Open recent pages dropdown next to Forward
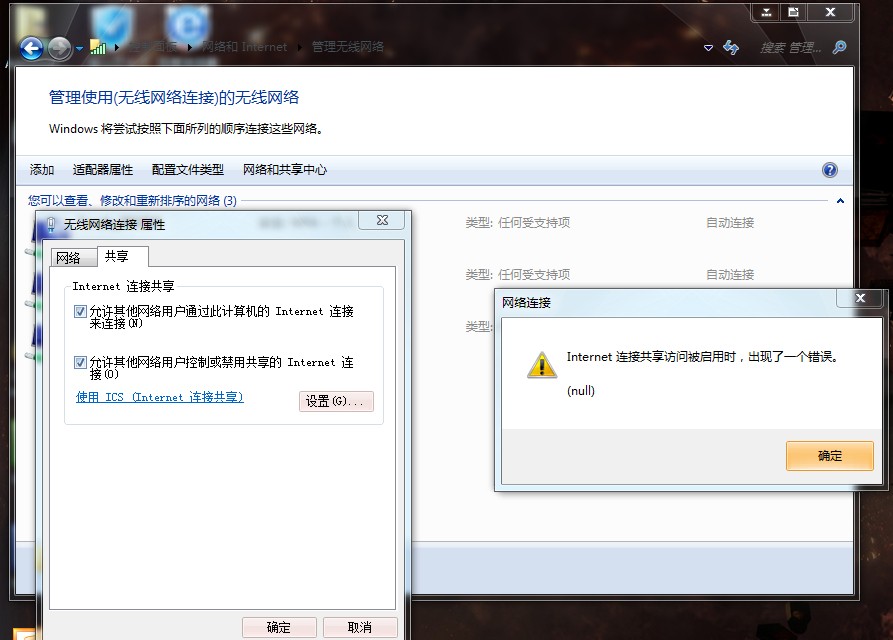Viewport: 893px width, 640px height. tap(79, 48)
